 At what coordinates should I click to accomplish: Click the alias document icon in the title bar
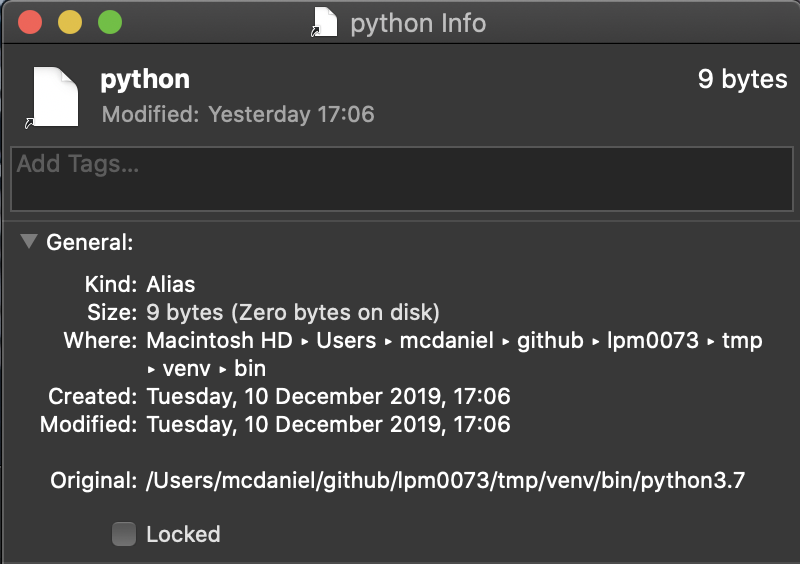tap(324, 22)
